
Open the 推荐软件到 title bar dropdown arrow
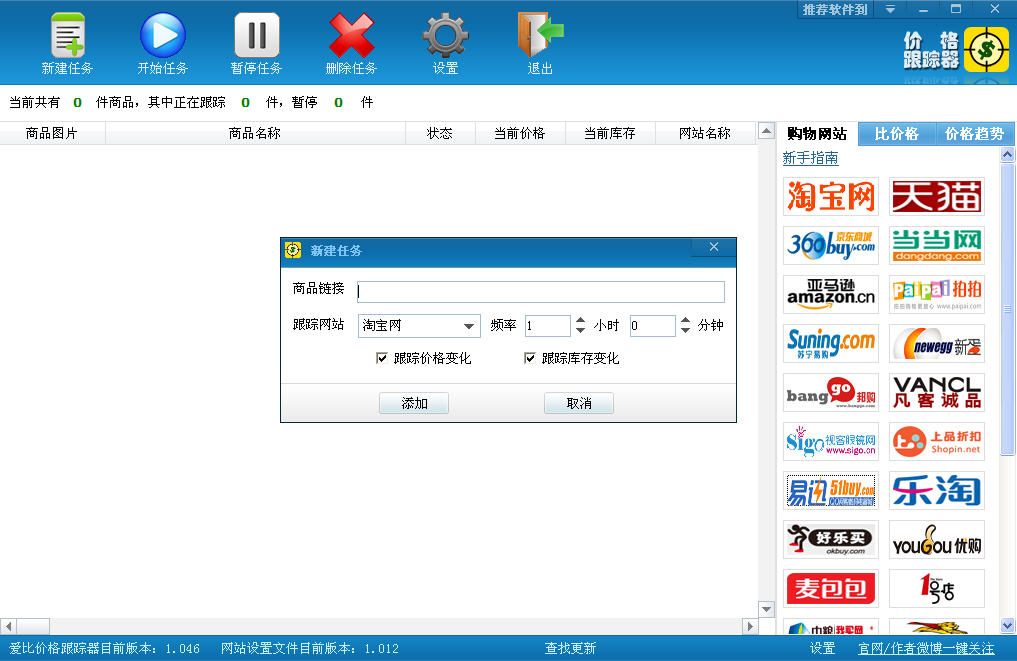[891, 9]
